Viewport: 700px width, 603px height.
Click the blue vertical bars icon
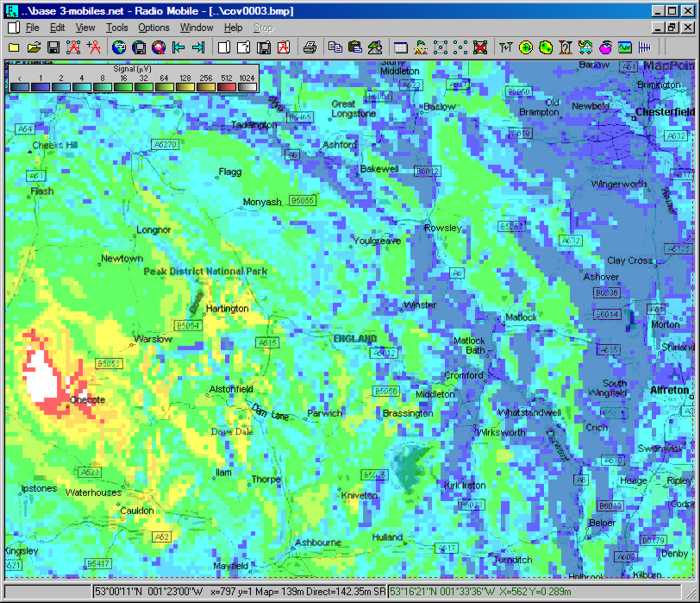[x=645, y=47]
